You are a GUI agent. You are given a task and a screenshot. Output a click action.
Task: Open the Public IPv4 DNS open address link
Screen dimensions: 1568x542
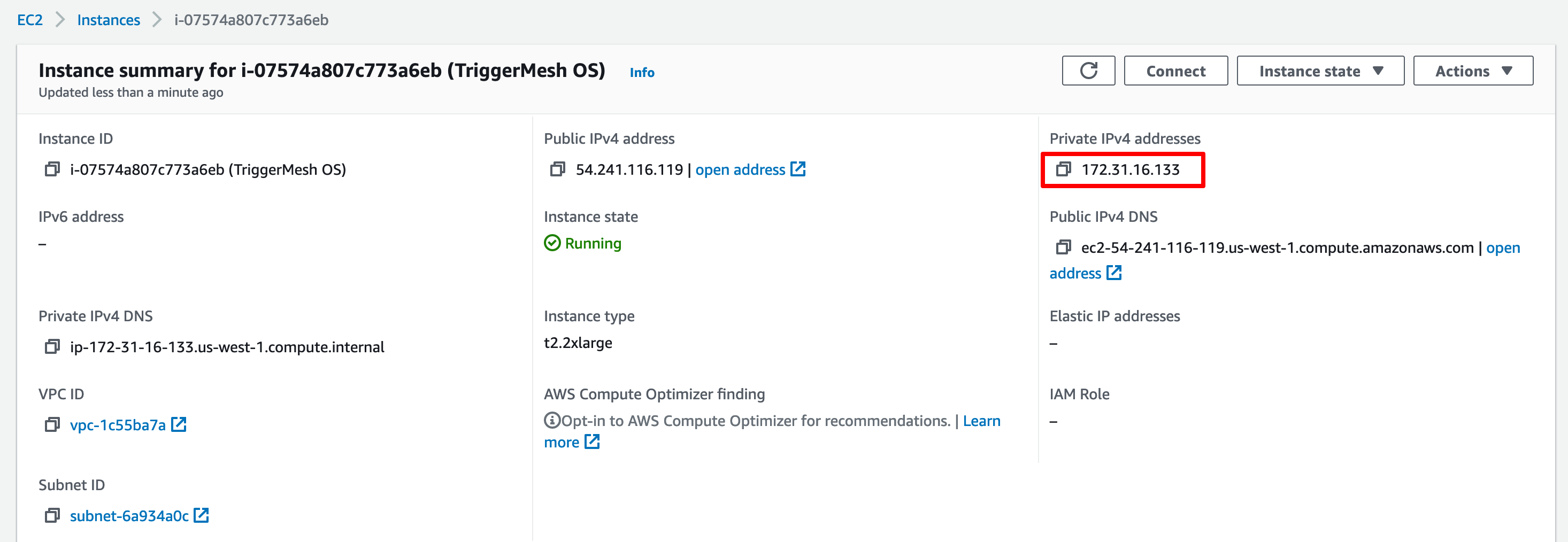1503,247
